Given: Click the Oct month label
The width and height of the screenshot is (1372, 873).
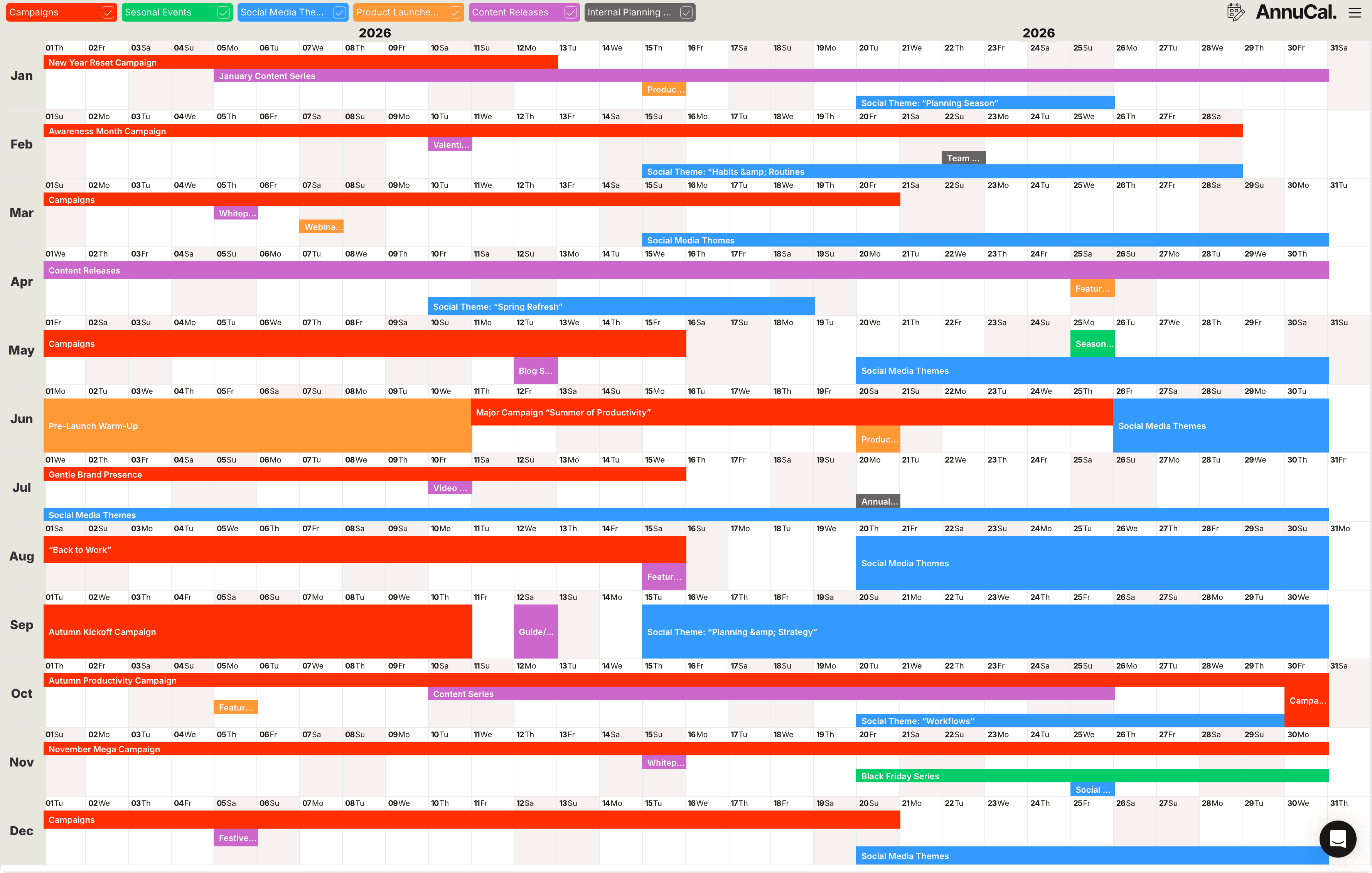Looking at the screenshot, I should tap(22, 694).
